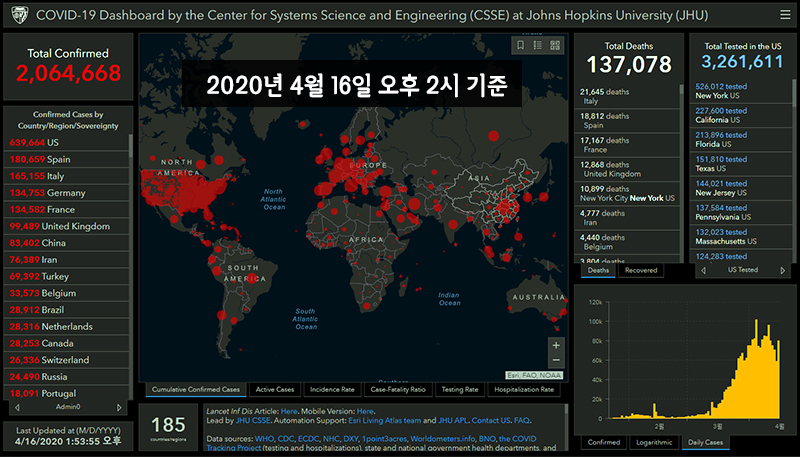Select Brazil in confirmed cases list
The image size is (800, 457).
[x=66, y=310]
